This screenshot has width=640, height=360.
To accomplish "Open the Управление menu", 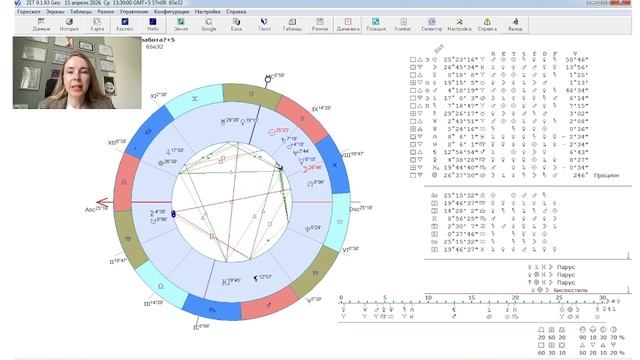I will coord(134,12).
